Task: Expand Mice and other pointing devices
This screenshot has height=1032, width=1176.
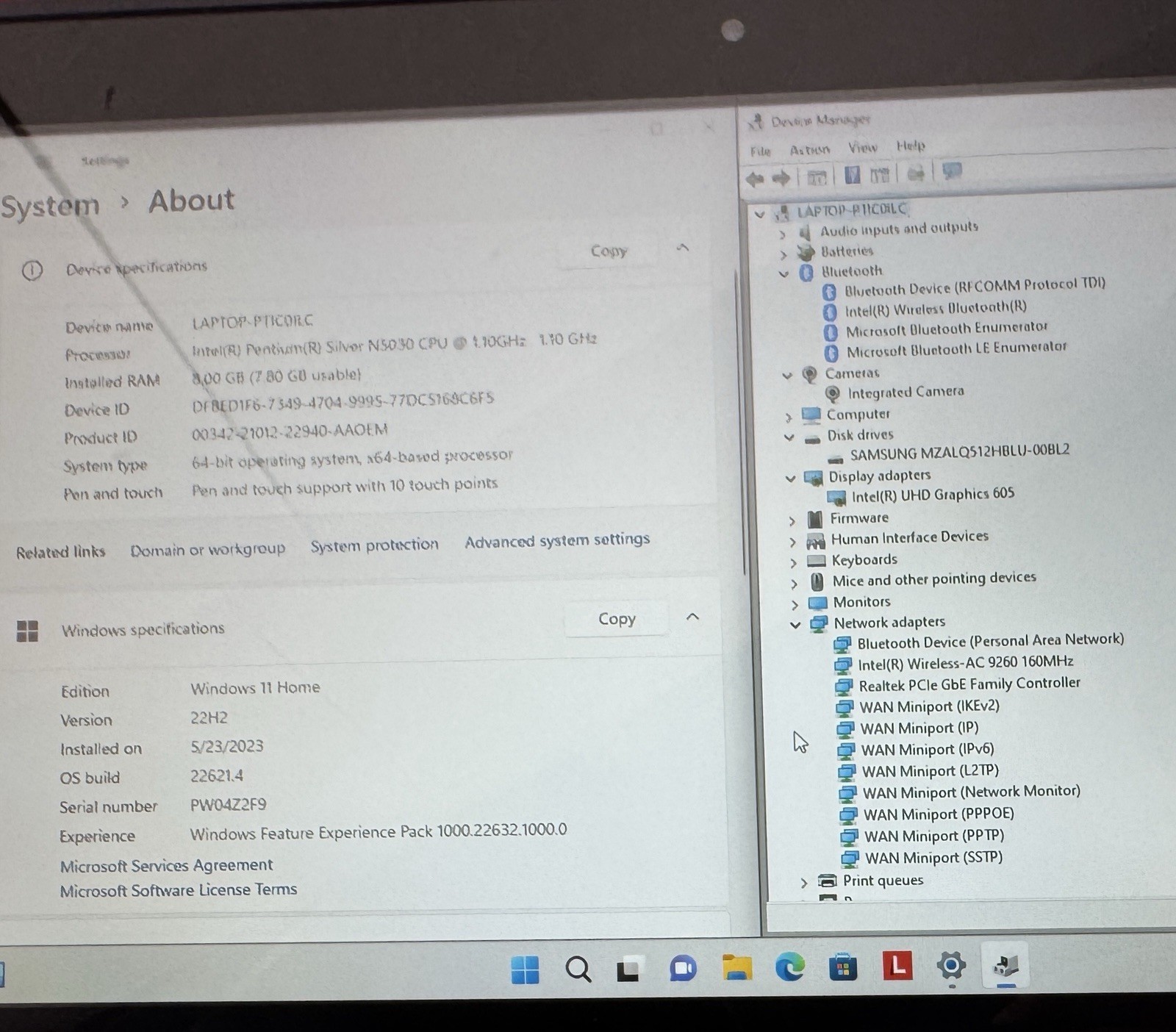Action: (x=795, y=584)
